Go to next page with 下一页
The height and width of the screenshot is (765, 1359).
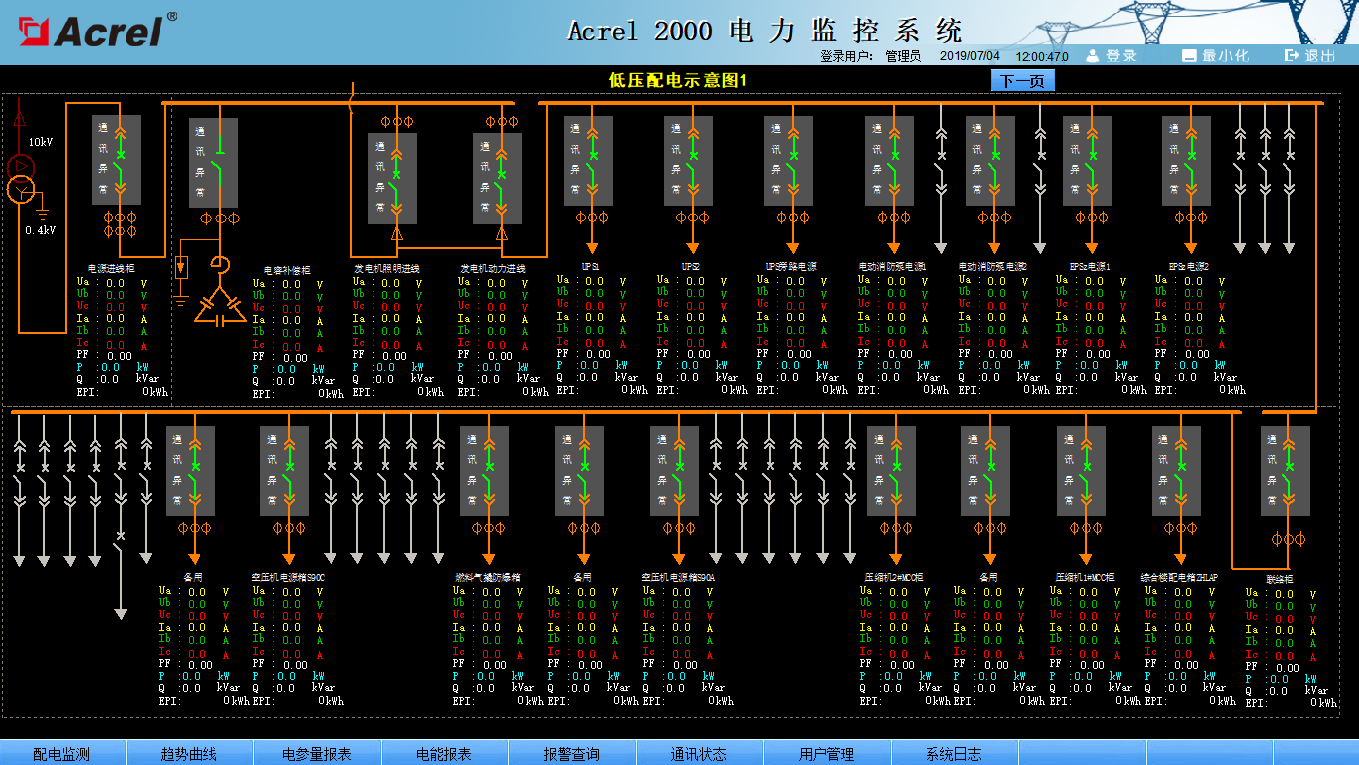click(x=1023, y=81)
